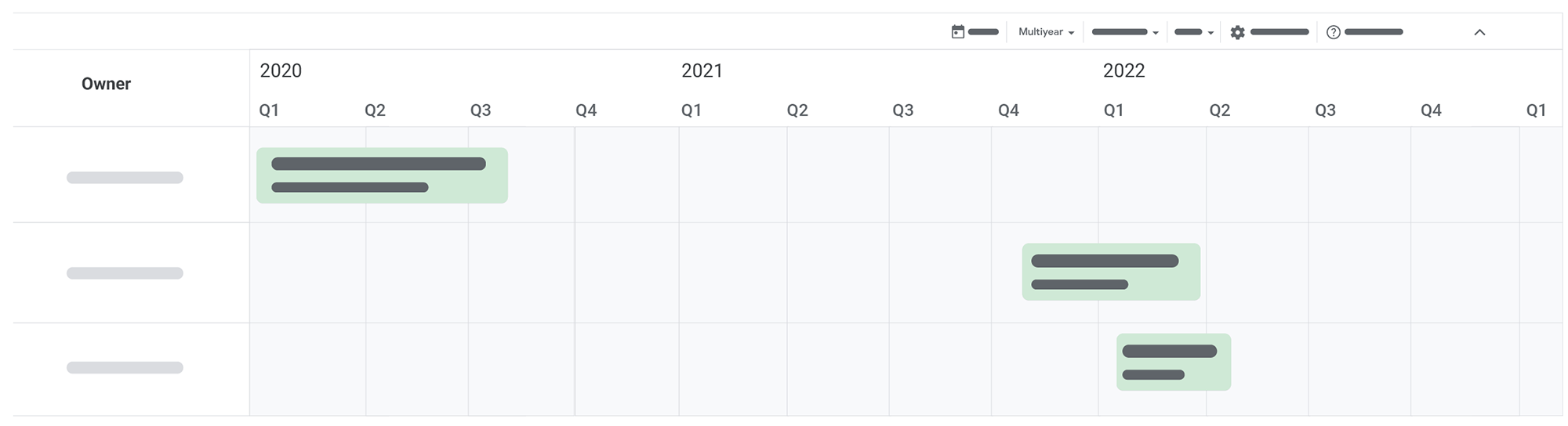This screenshot has height=426, width=1568.
Task: Click the help question mark icon
Action: click(x=1333, y=32)
